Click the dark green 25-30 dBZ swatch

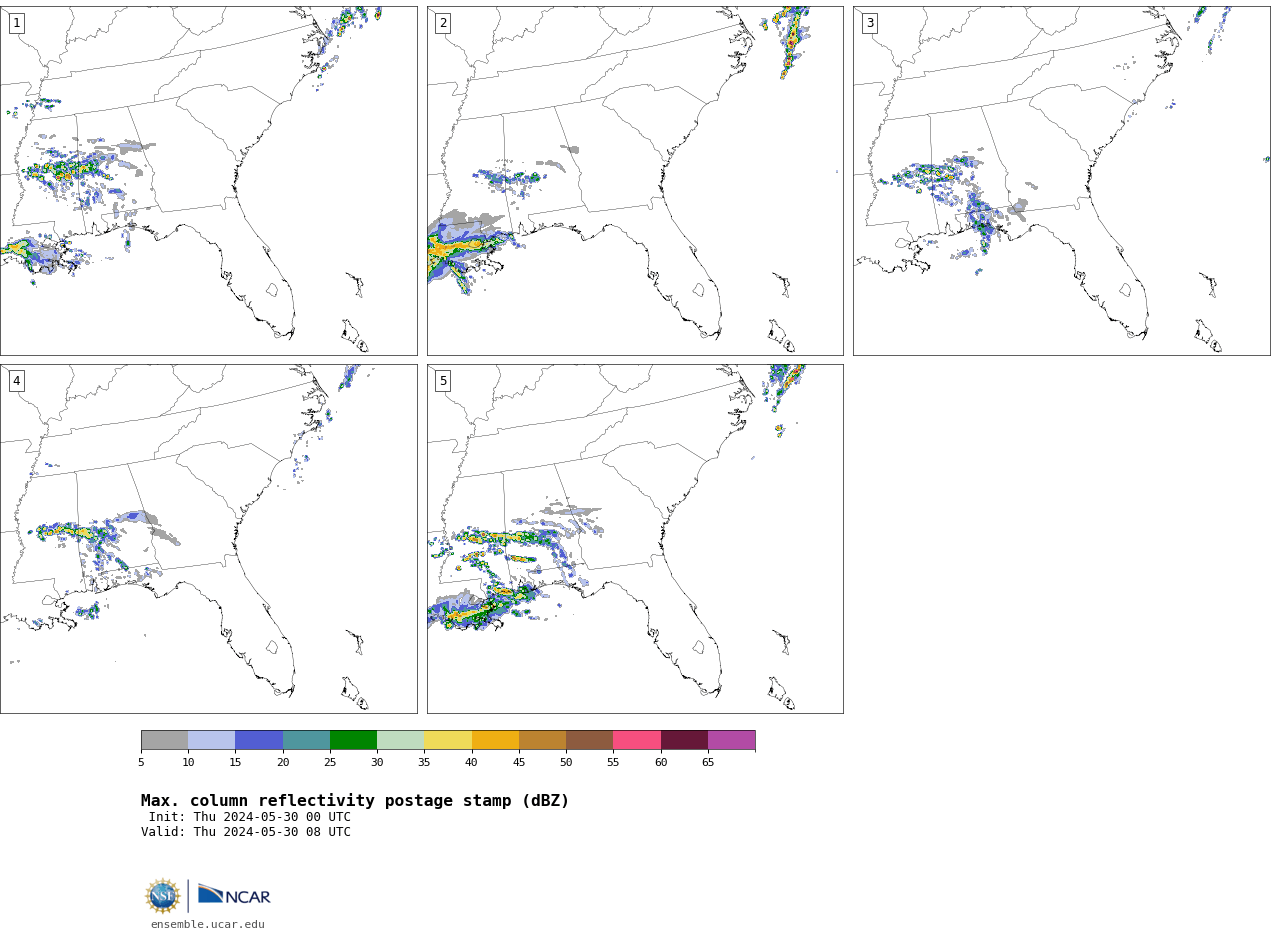tap(353, 740)
